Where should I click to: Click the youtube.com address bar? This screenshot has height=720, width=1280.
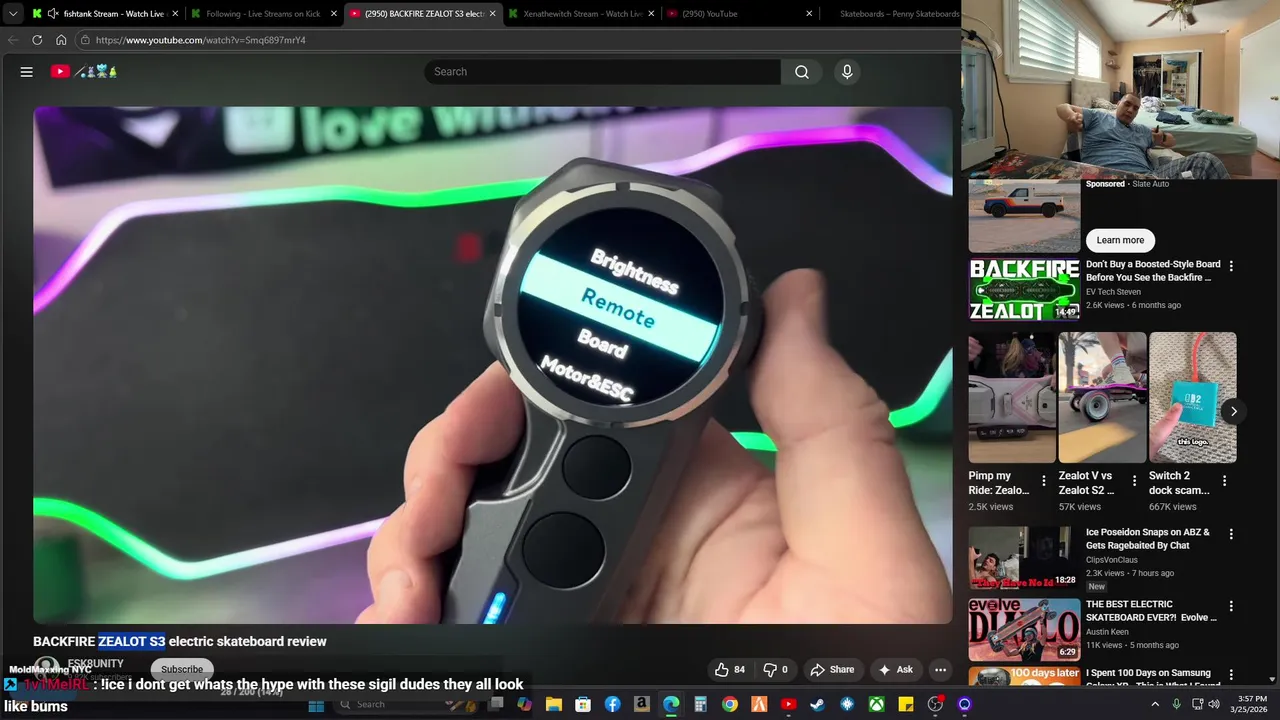[515, 40]
